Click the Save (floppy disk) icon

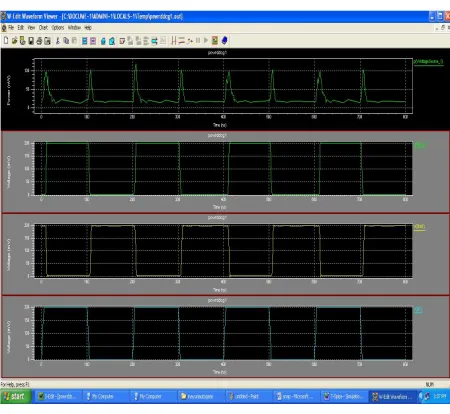[x=31, y=41]
